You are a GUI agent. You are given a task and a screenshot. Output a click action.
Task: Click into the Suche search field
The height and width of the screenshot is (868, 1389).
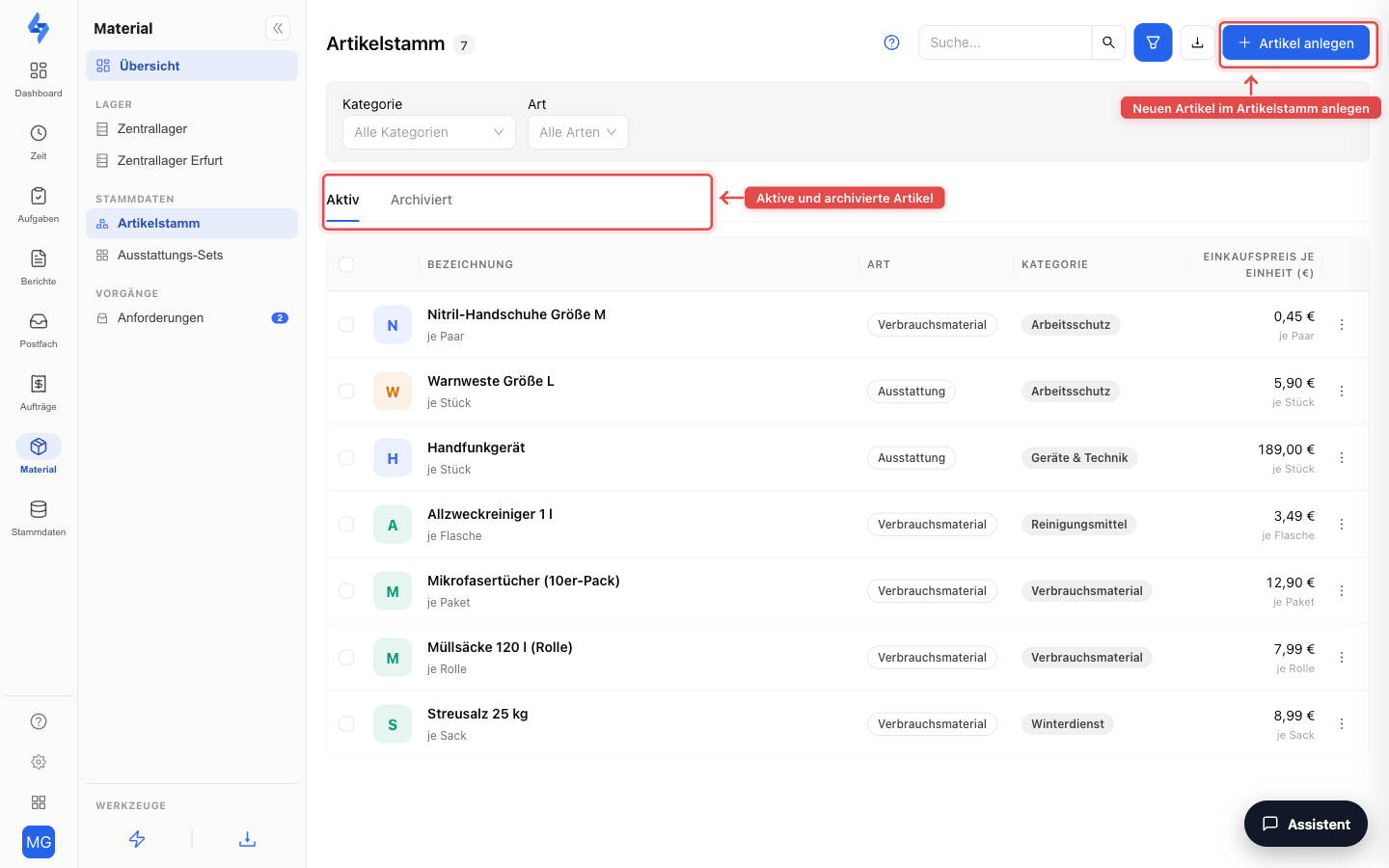[1005, 42]
